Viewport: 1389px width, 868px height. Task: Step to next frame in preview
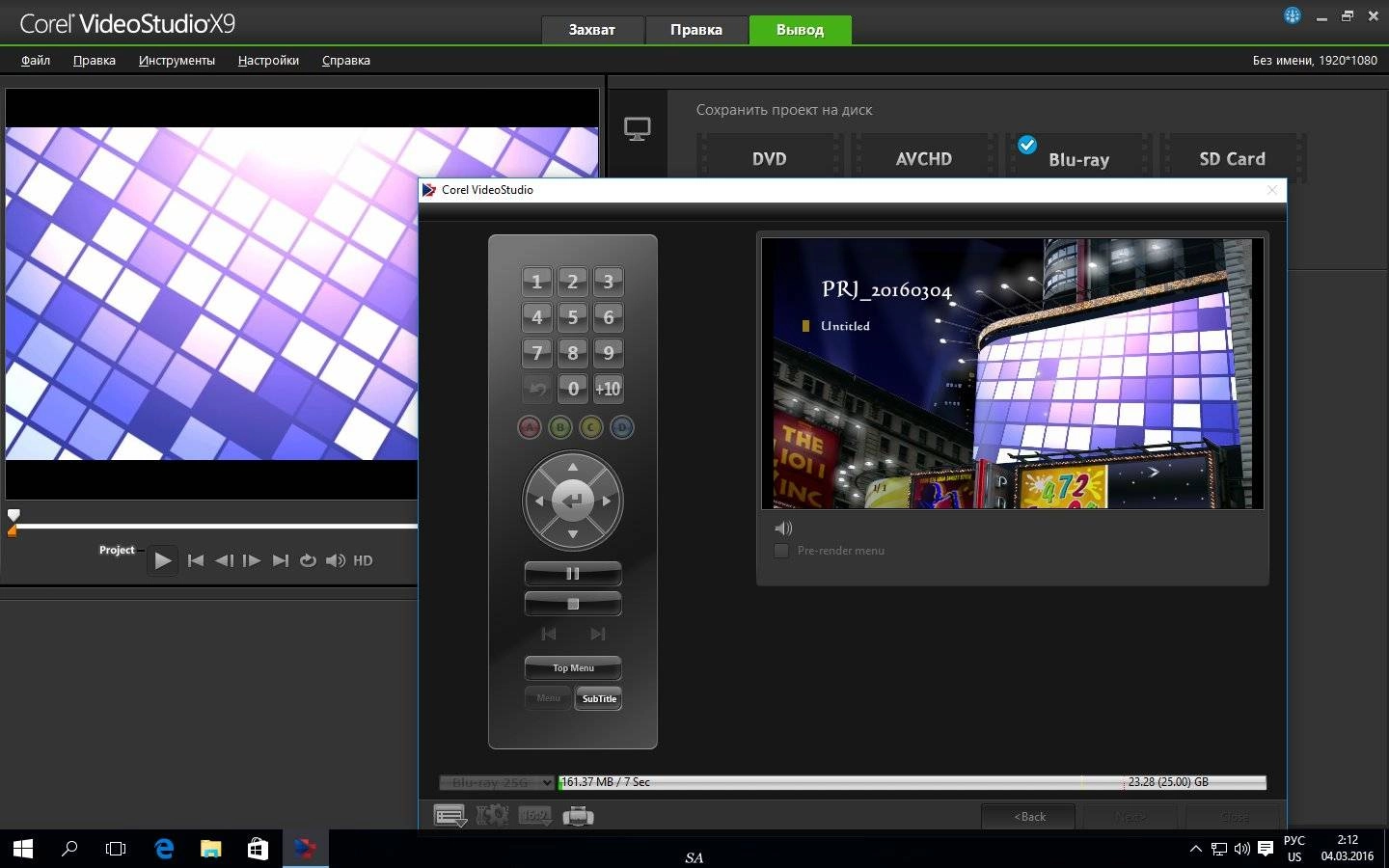pyautogui.click(x=252, y=560)
